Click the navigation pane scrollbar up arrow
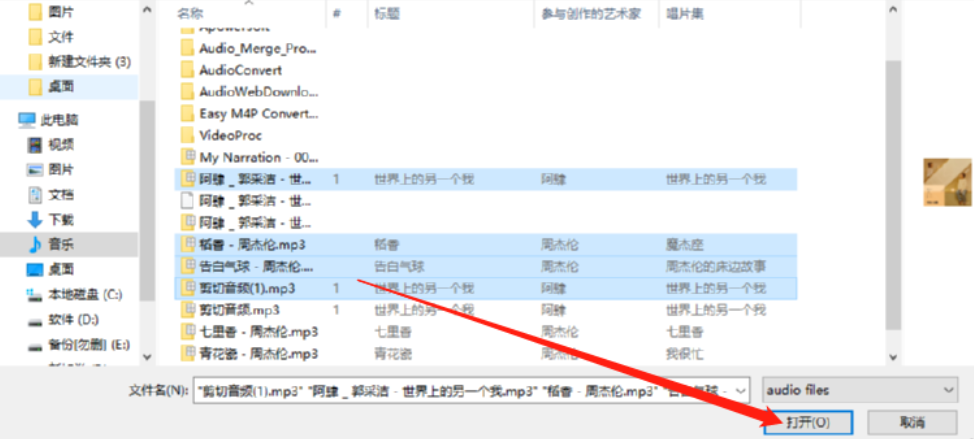 pos(147,11)
